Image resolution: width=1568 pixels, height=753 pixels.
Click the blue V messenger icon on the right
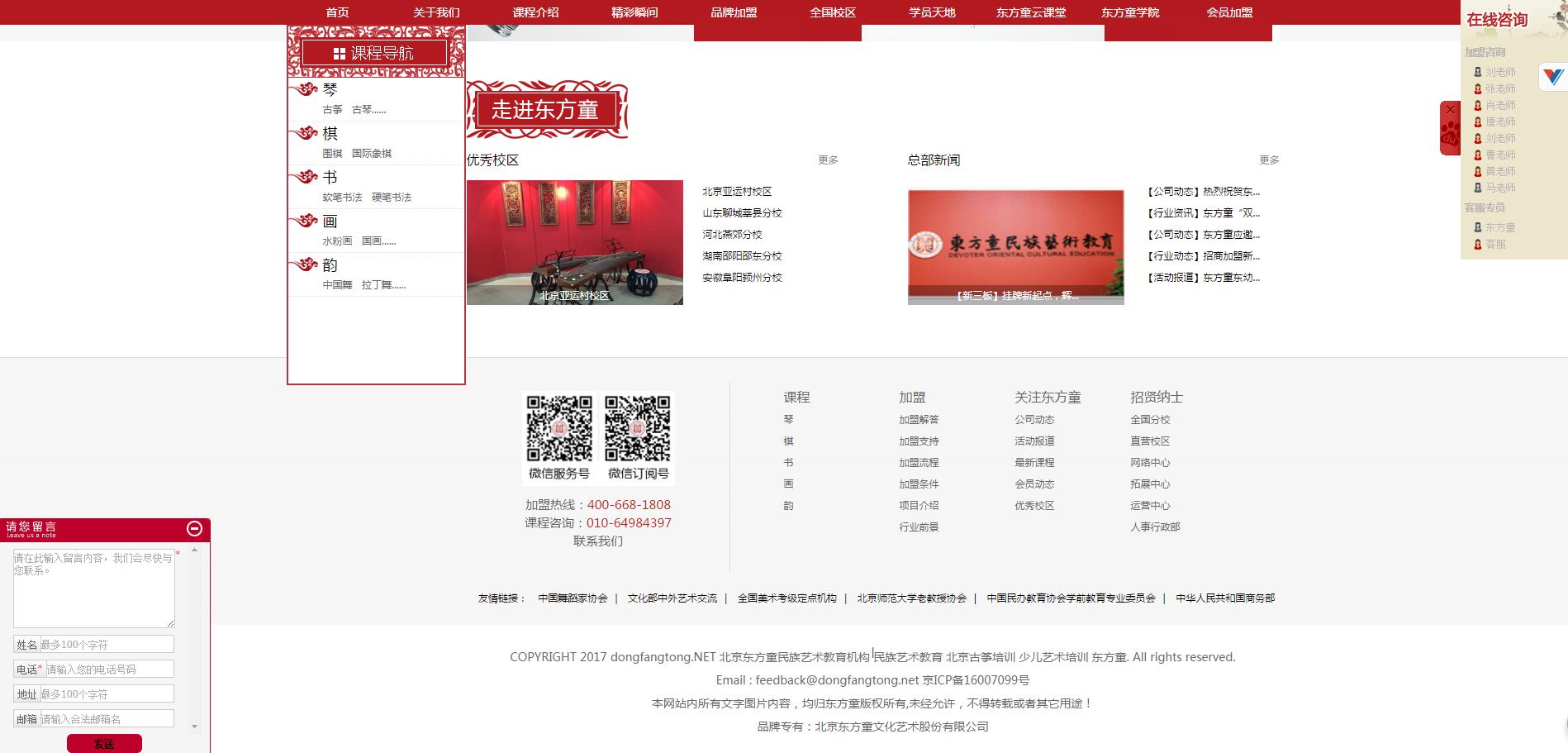point(1552,79)
